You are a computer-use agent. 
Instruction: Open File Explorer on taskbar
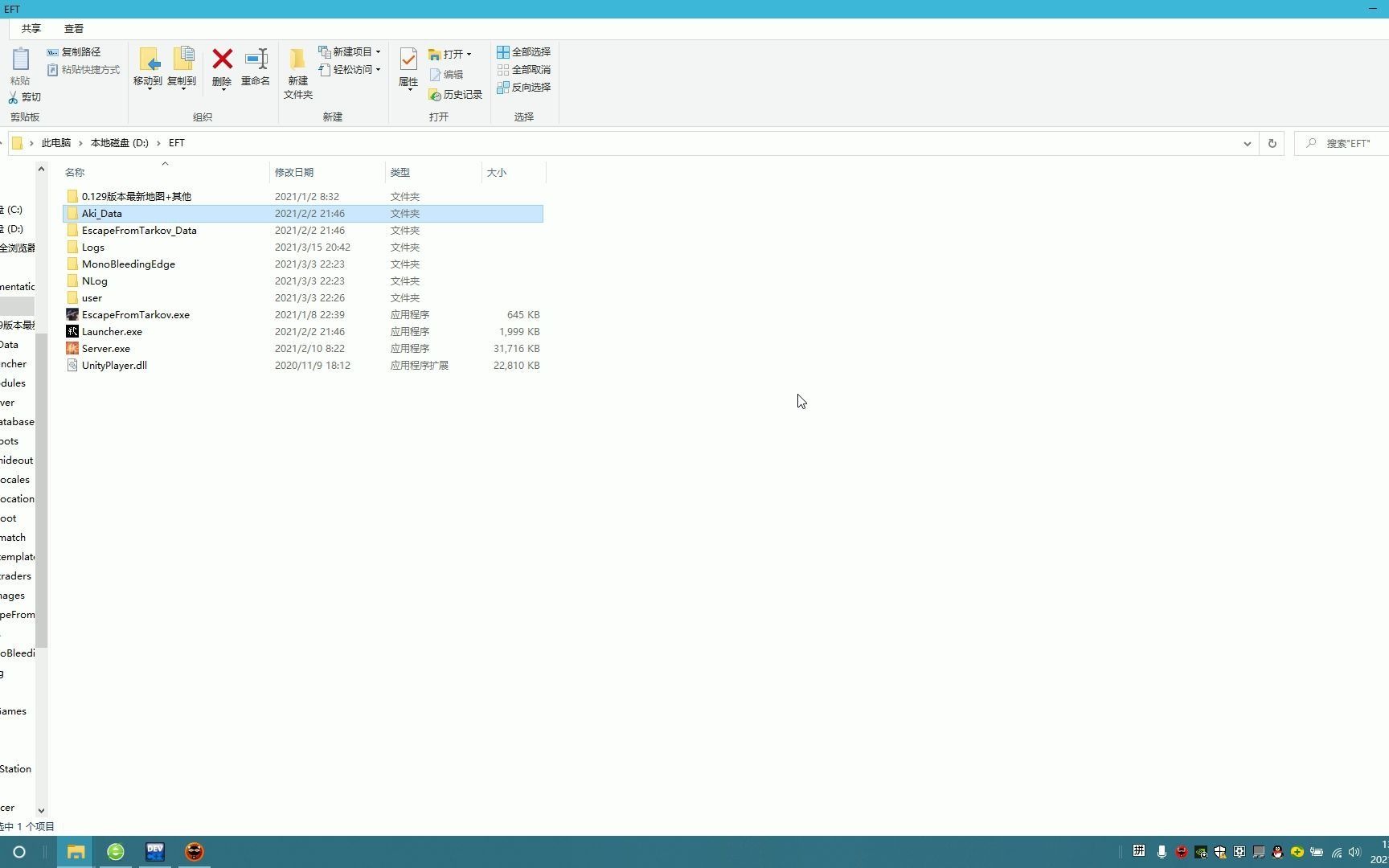(x=76, y=852)
